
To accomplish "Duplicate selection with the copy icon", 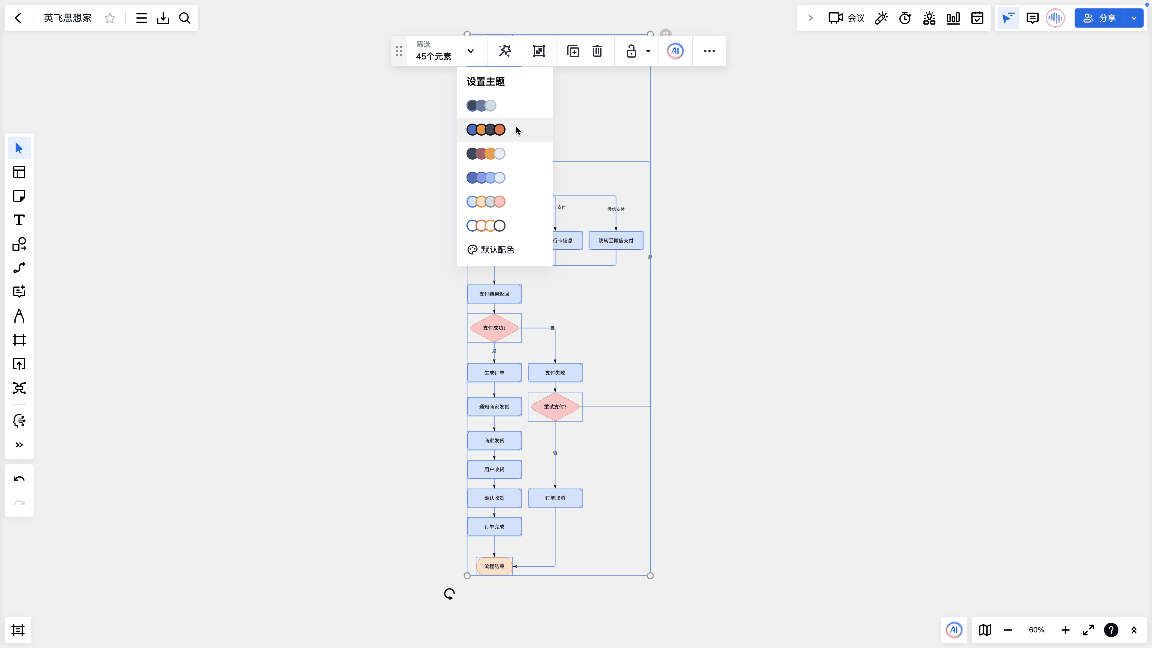I will click(573, 51).
